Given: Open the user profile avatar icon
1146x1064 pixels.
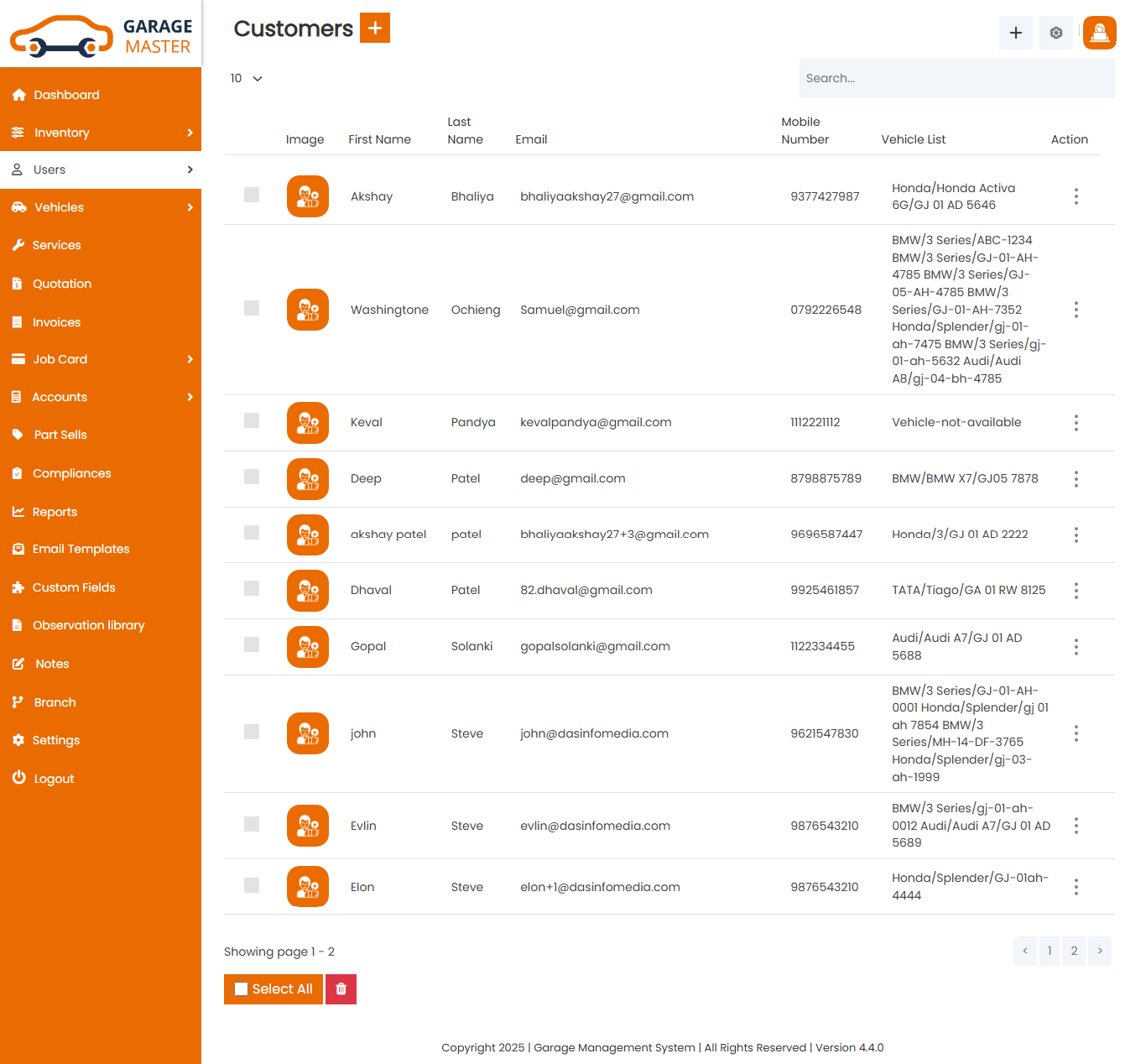Looking at the screenshot, I should [1099, 33].
